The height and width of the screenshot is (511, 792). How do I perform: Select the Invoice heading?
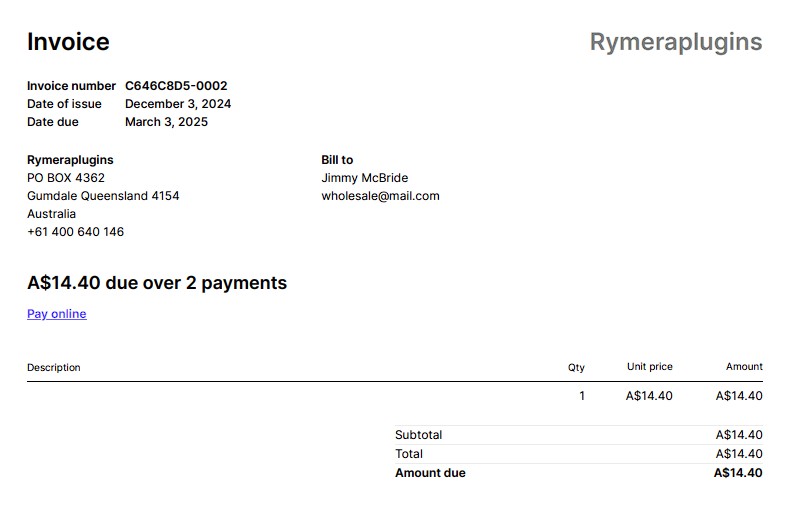68,41
